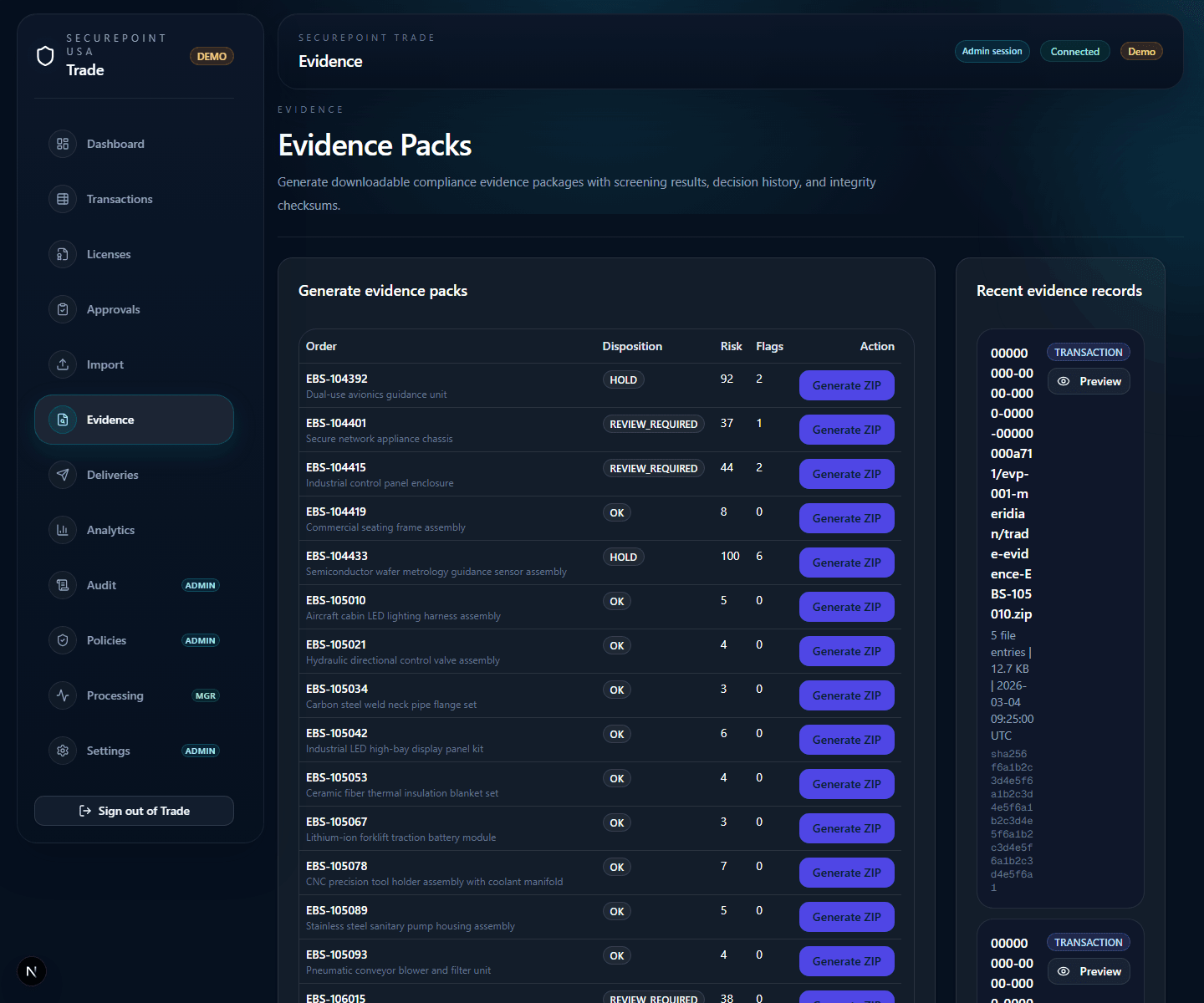Viewport: 1204px width, 1003px height.
Task: Switch to the Analytics section
Action: (x=134, y=530)
